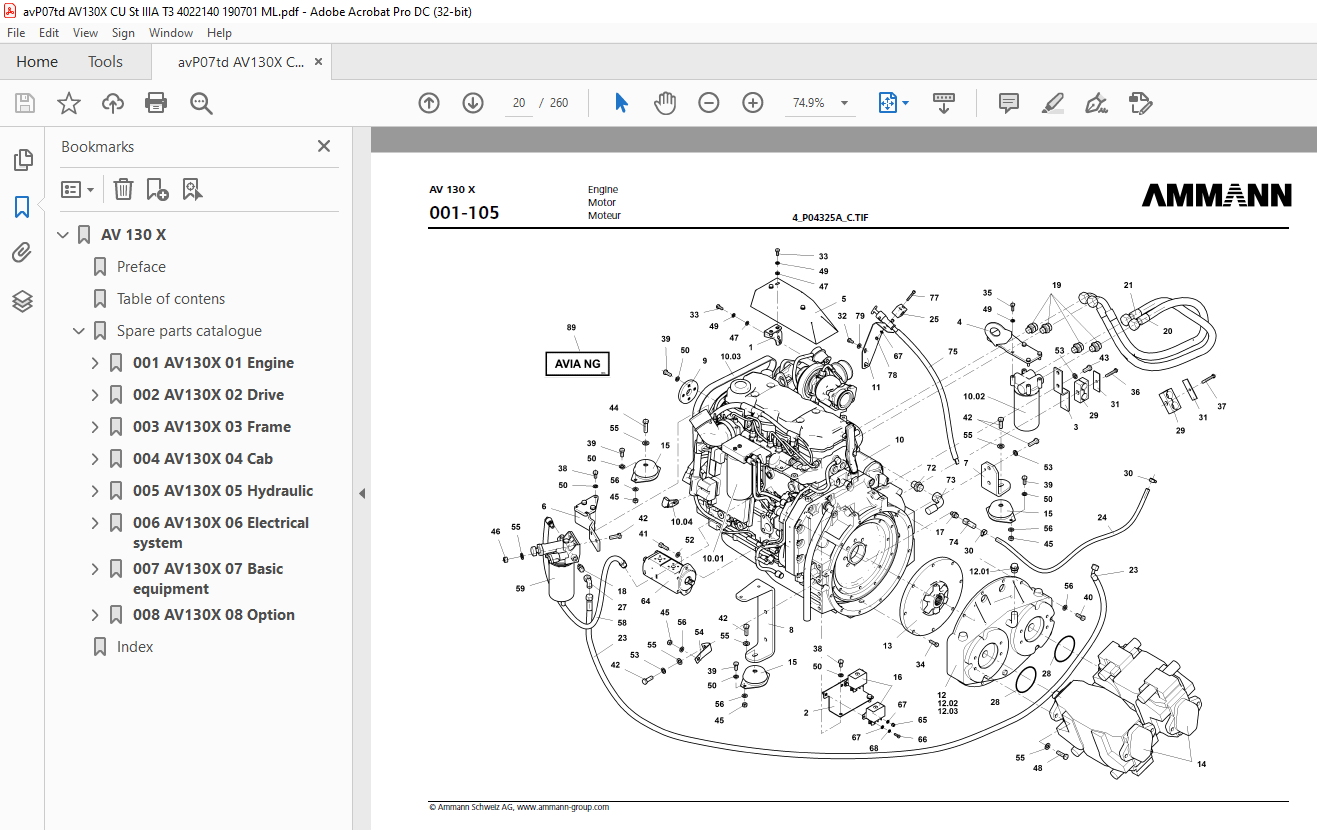The image size is (1317, 830).
Task: Open the Layers panel icon
Action: pyautogui.click(x=22, y=301)
